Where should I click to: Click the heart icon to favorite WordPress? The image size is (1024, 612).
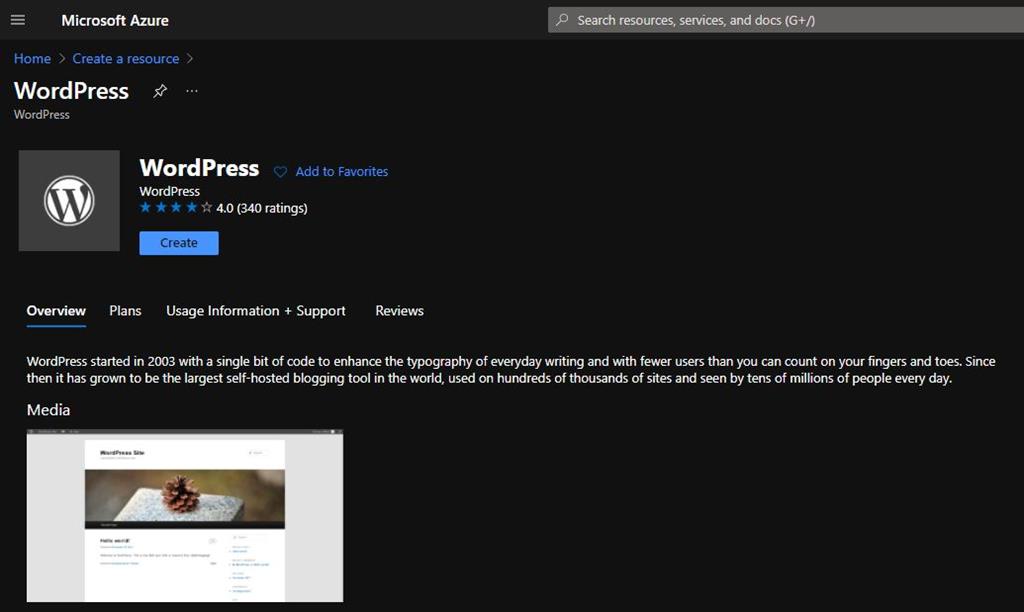point(279,171)
